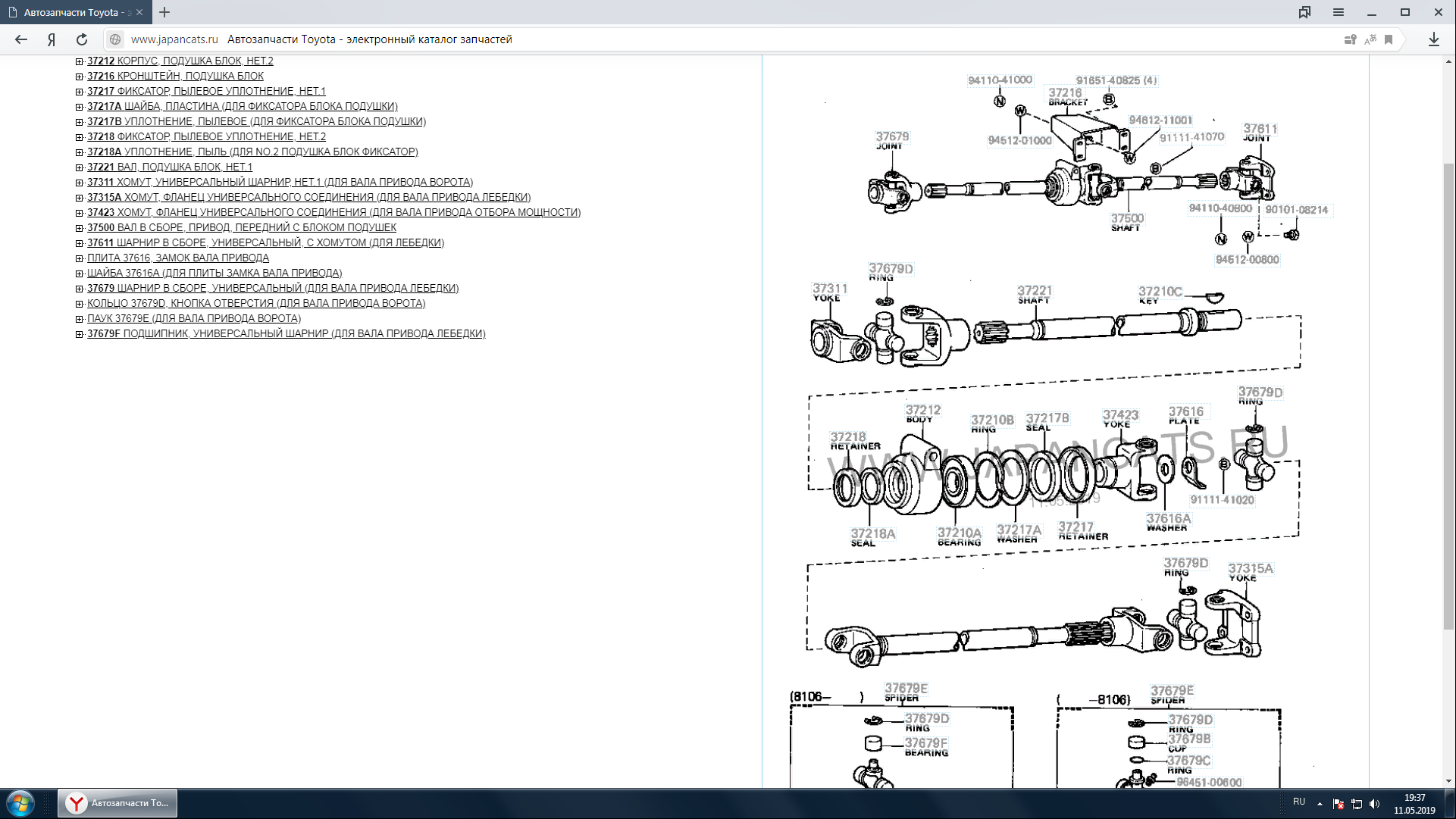Show site info via the globe icon
This screenshot has height=819, width=1456.
(115, 39)
